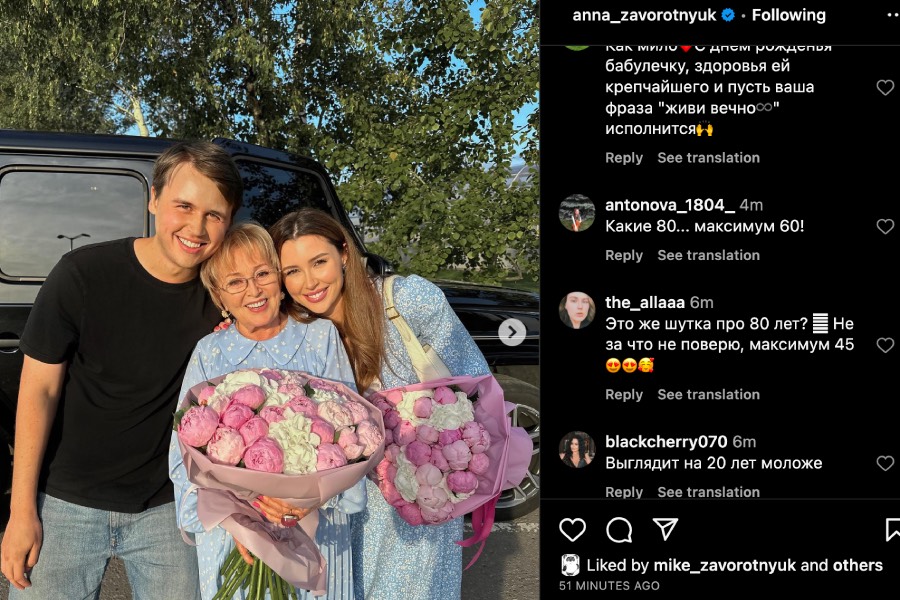
Task: Go to next photo with carousel arrow
Action: point(511,332)
